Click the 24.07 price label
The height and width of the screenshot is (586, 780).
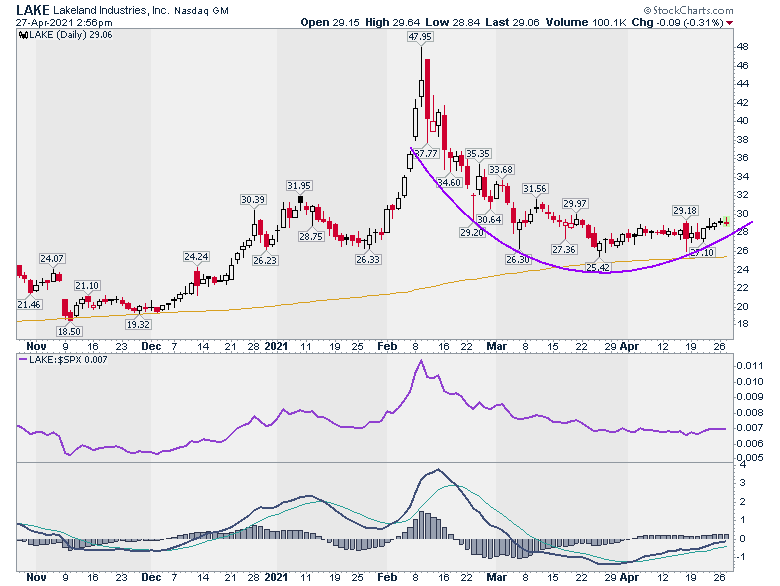52,259
